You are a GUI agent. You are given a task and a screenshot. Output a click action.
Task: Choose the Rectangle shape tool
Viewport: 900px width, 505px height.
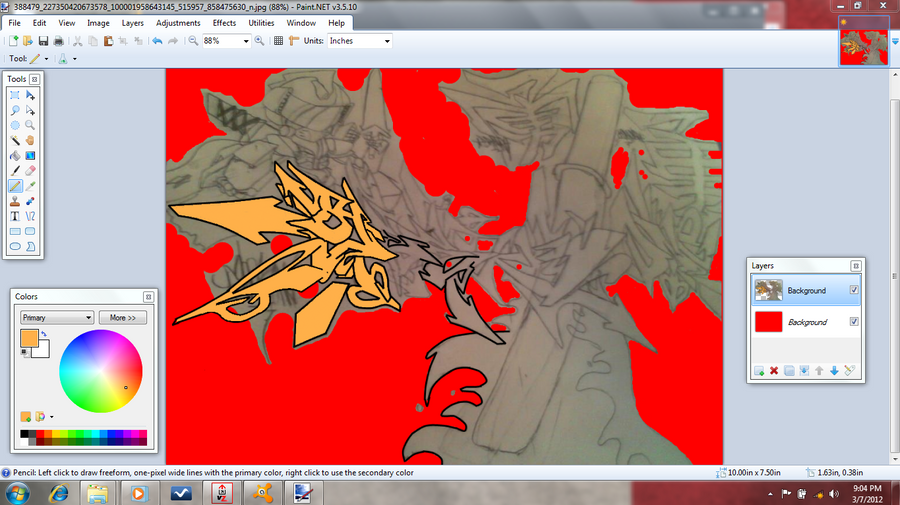tap(15, 231)
